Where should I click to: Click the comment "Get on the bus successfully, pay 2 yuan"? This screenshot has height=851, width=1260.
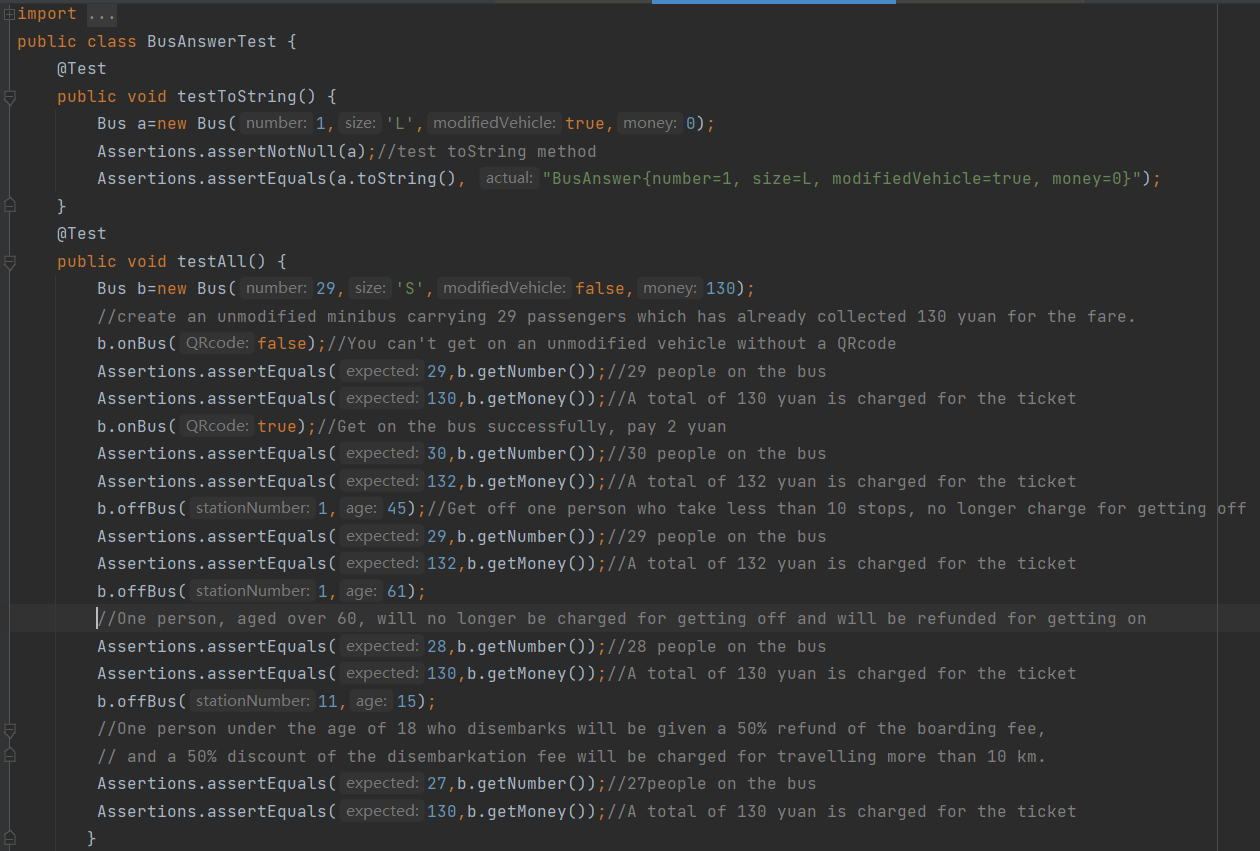521,426
